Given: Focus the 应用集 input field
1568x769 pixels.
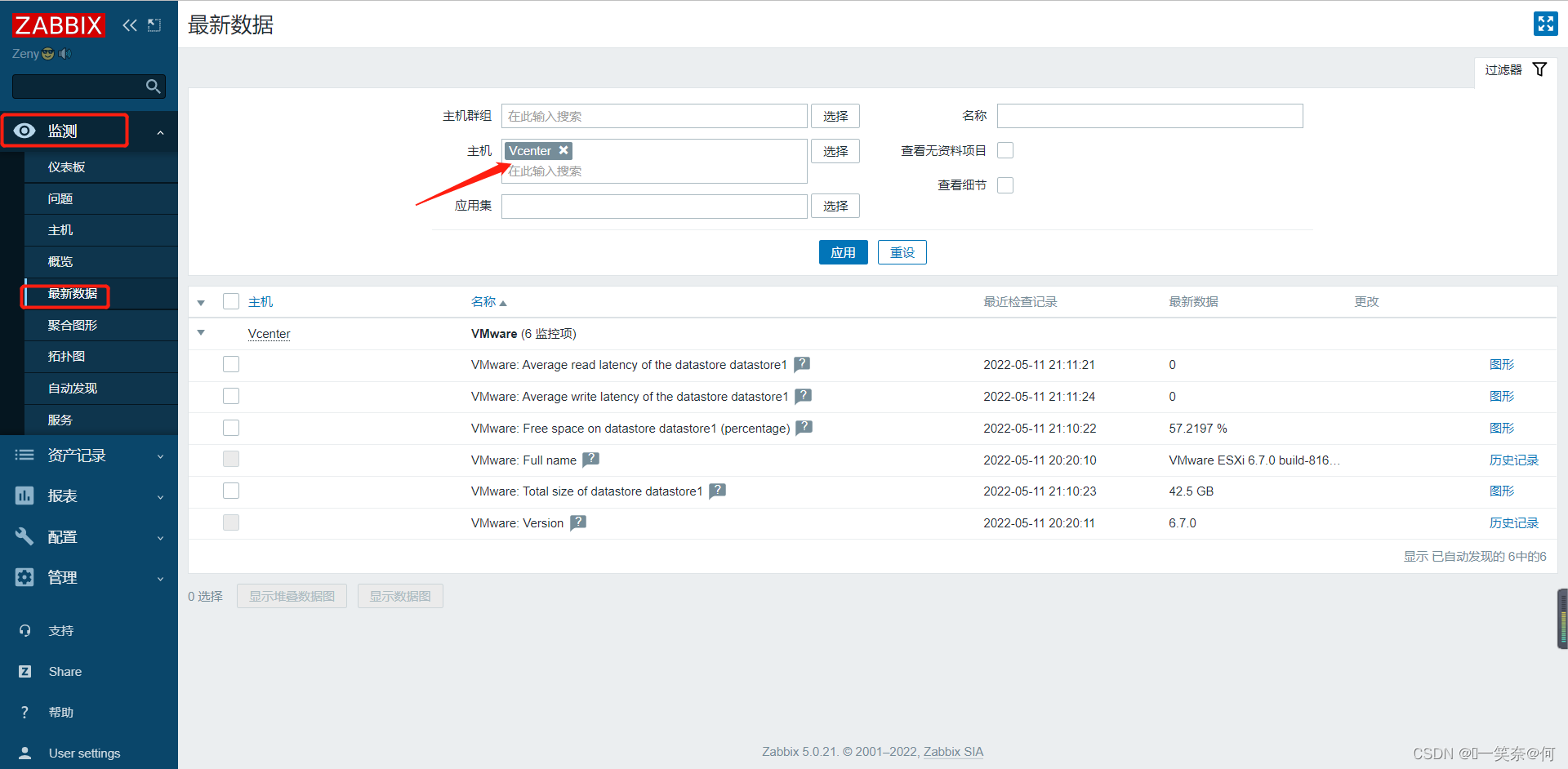Looking at the screenshot, I should click(654, 206).
